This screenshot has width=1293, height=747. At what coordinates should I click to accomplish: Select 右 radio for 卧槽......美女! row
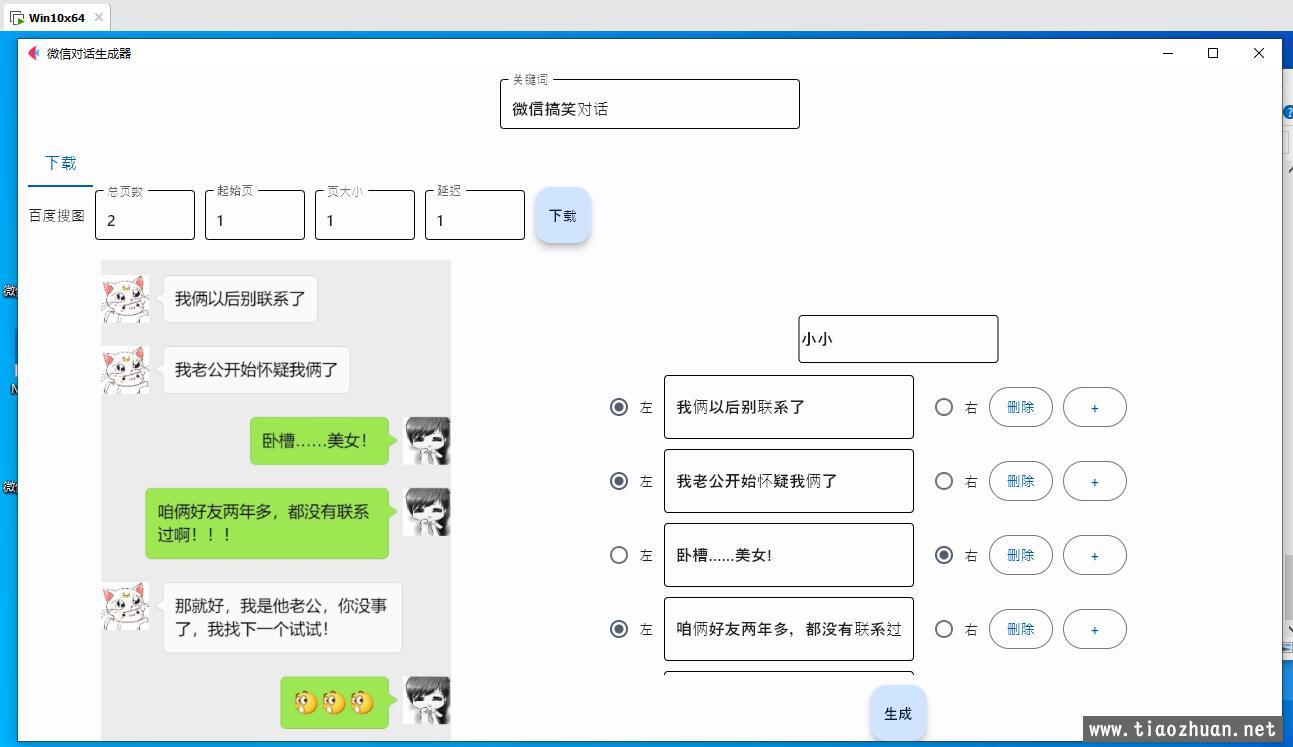(x=944, y=555)
